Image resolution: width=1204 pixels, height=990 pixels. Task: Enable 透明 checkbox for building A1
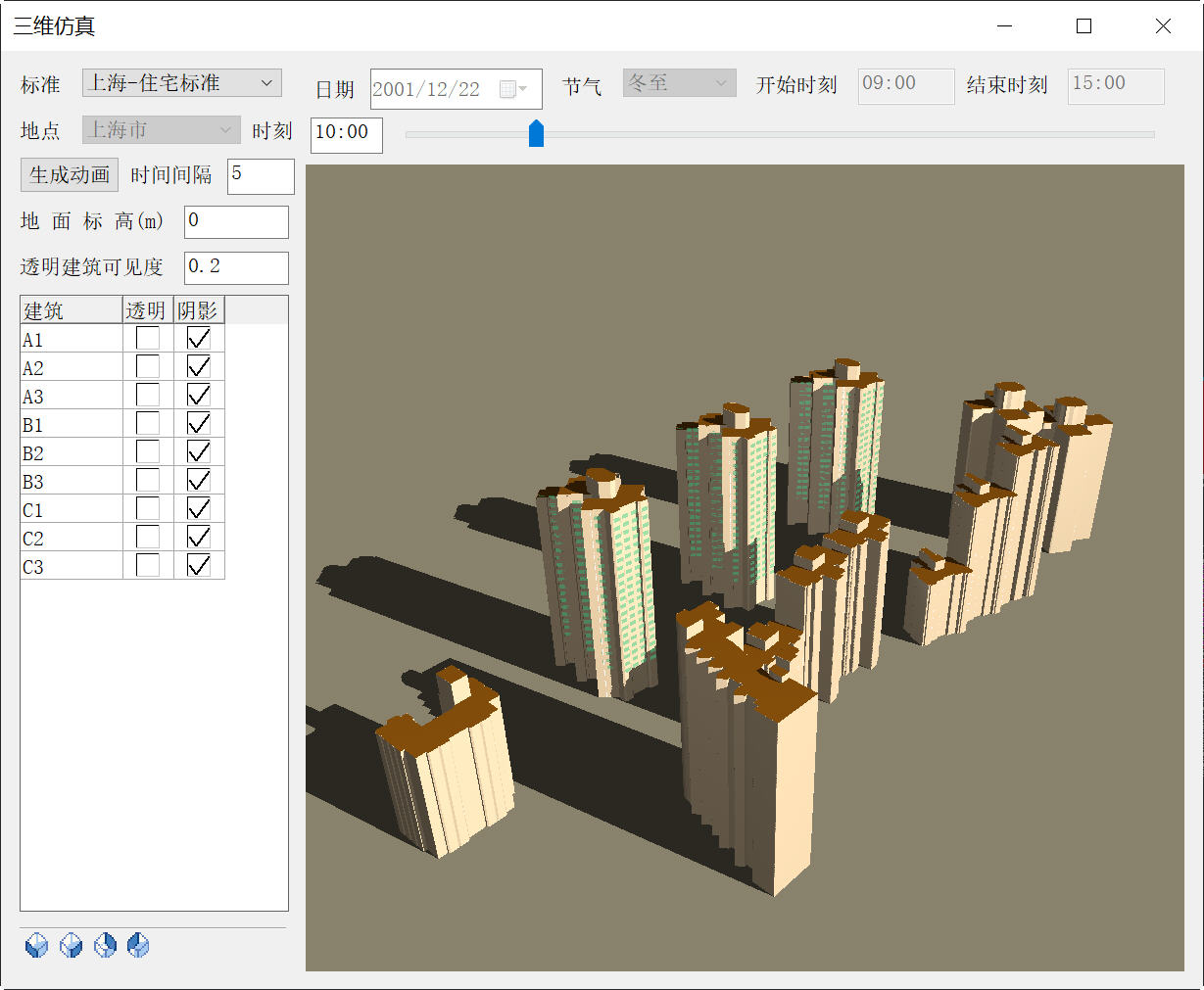coord(148,339)
